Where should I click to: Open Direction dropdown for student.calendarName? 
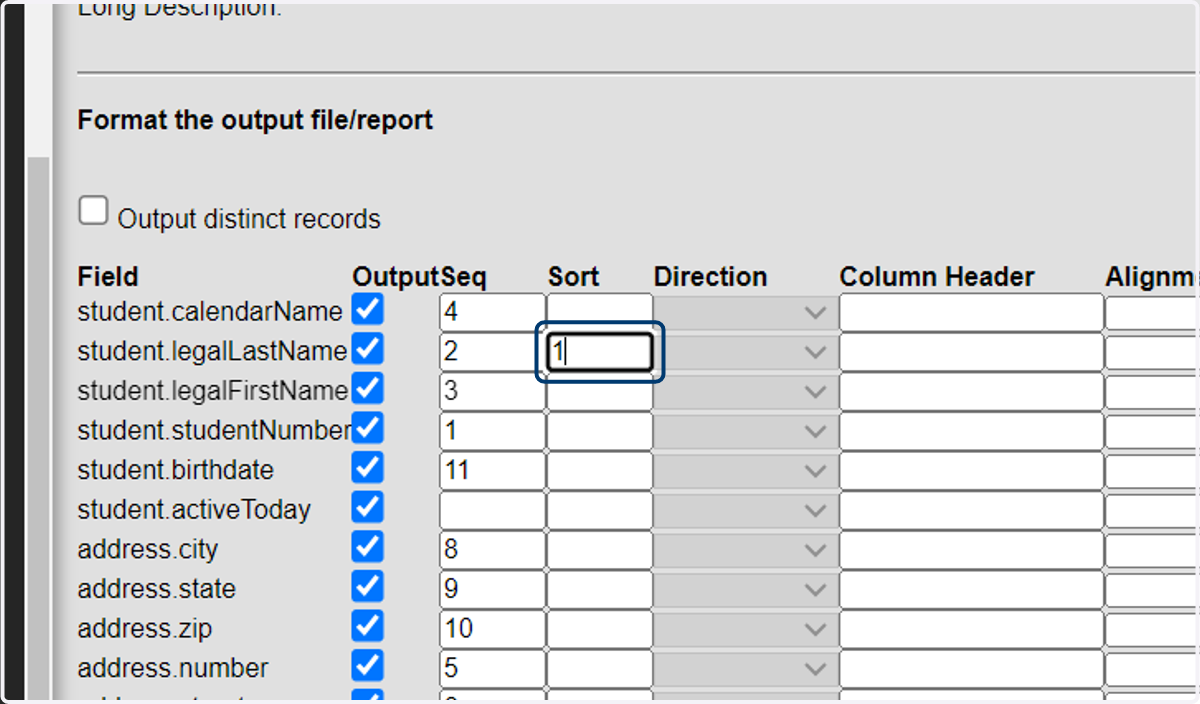(745, 313)
